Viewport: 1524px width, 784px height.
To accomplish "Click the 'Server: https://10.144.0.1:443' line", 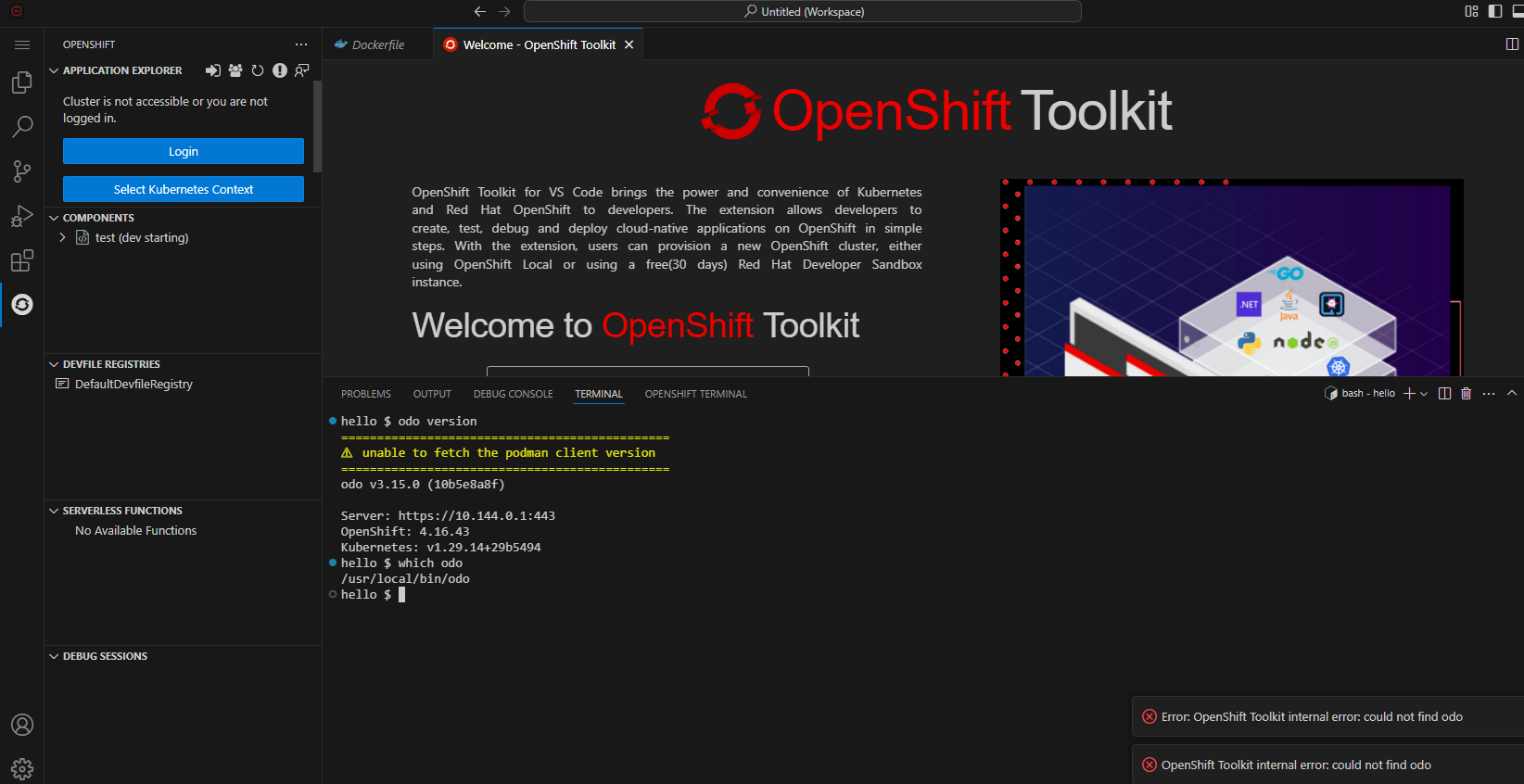I will (x=448, y=515).
